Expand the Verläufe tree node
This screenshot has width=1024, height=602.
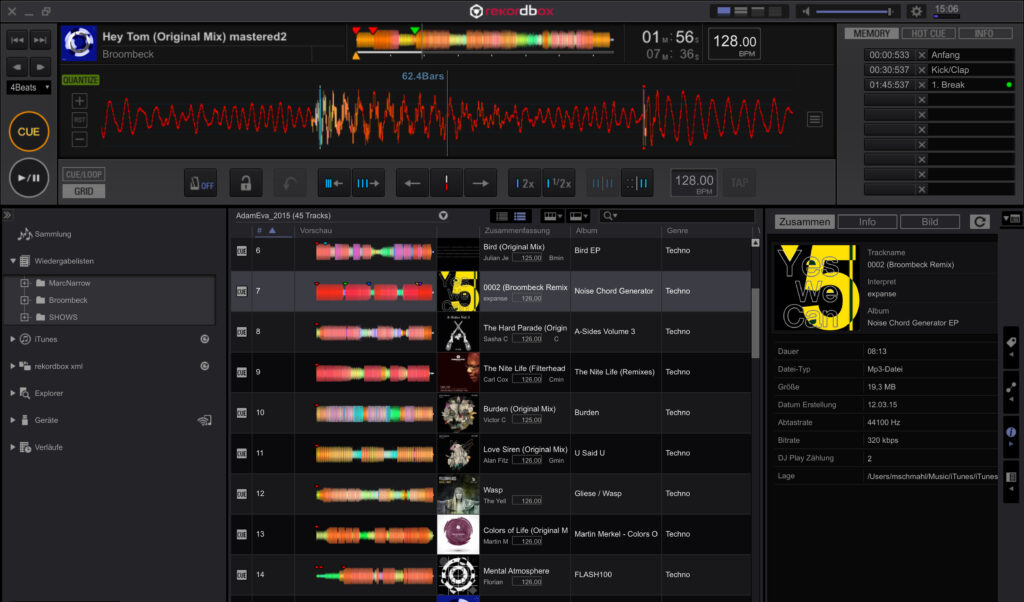pos(12,447)
